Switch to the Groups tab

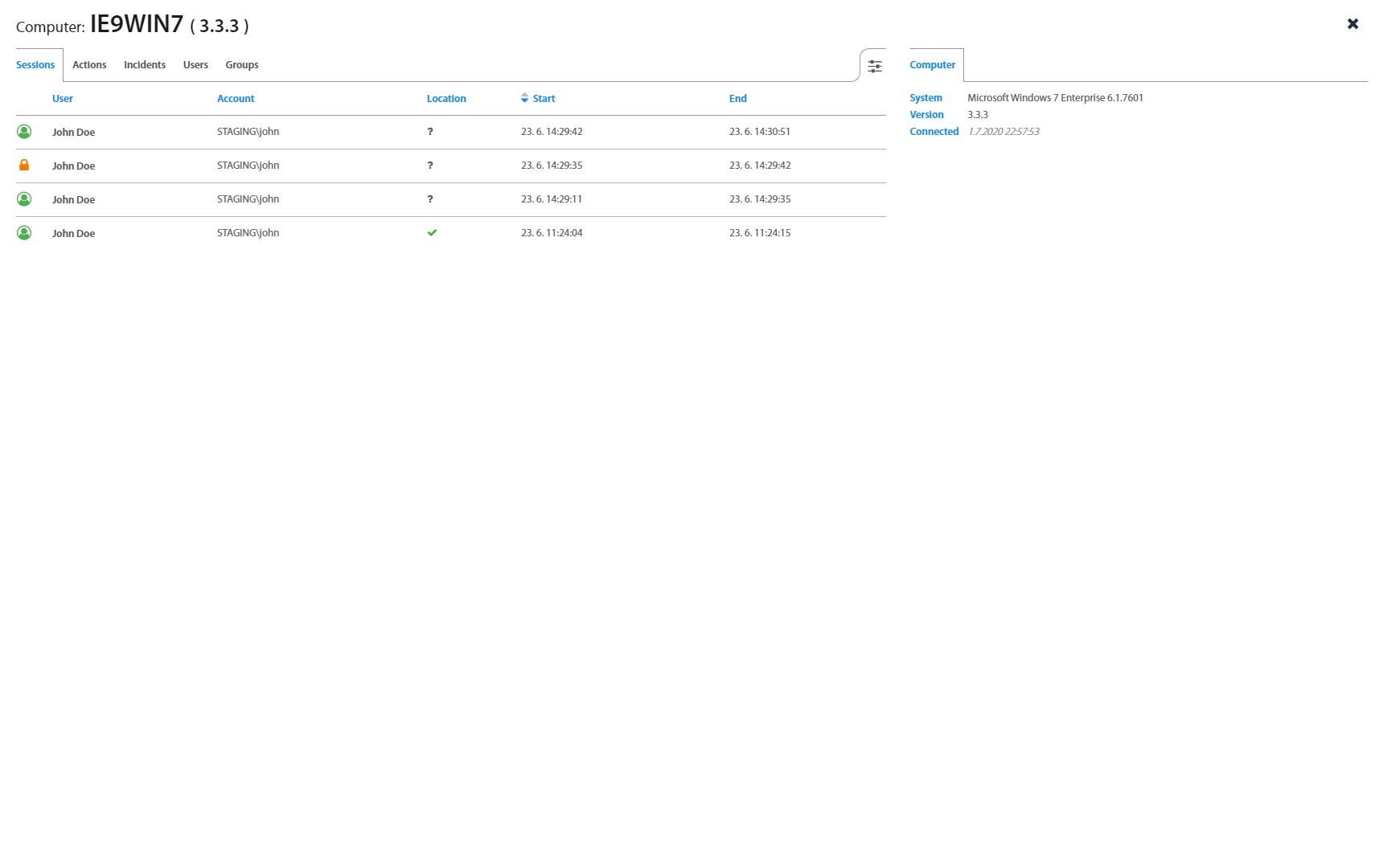click(242, 65)
